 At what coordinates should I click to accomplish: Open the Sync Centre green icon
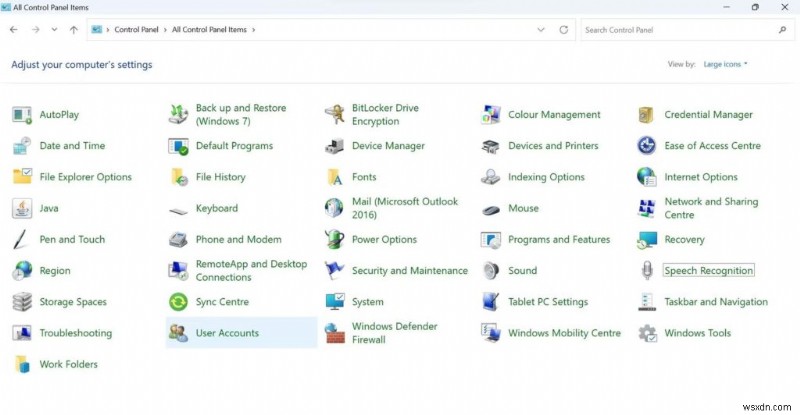click(x=178, y=302)
